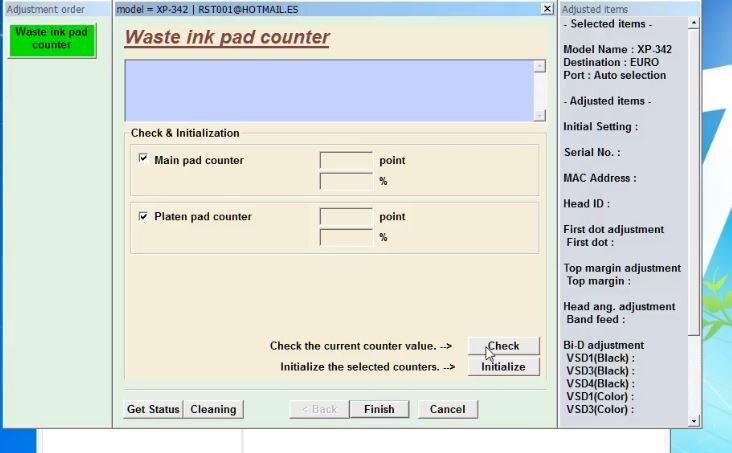Screen dimensions: 732x453
Task: Click 'First dot adjustment' text
Action: [613, 229]
